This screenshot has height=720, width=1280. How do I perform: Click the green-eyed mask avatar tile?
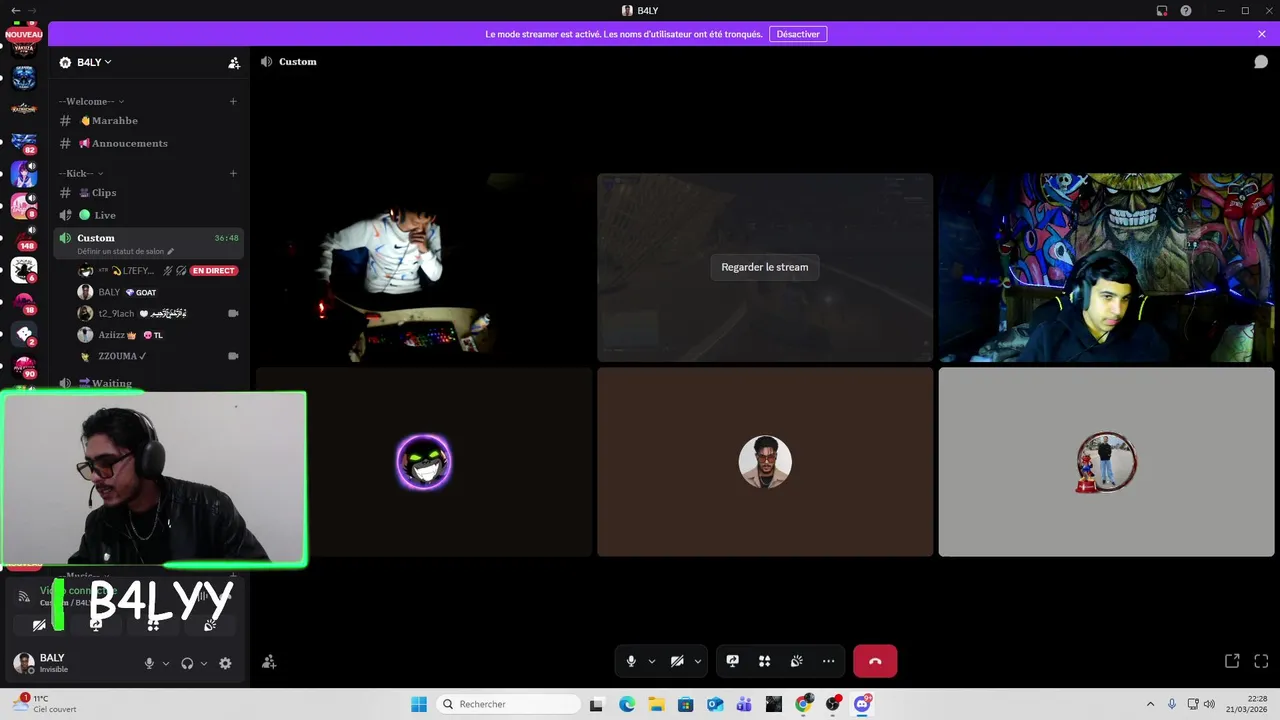tap(424, 462)
